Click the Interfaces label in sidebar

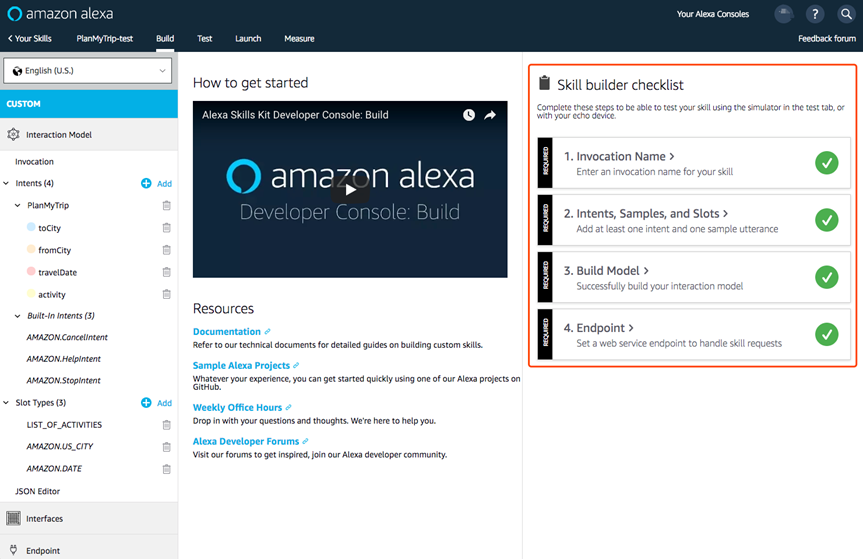[x=45, y=519]
